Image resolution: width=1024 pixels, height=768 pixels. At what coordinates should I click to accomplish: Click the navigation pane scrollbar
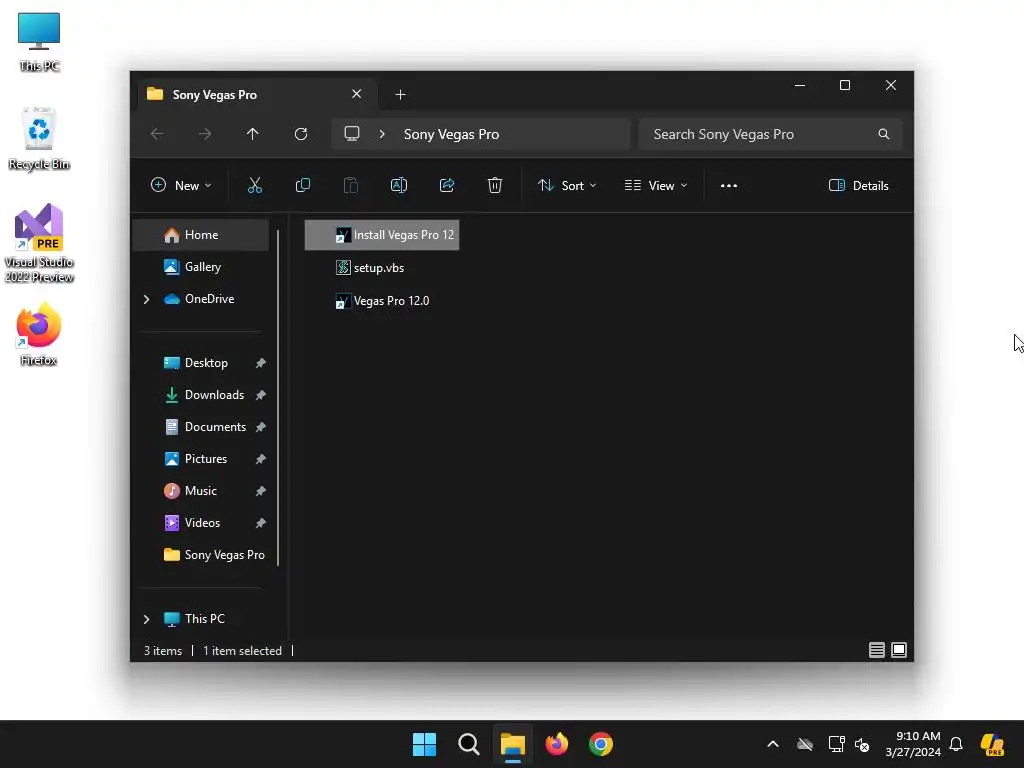278,397
